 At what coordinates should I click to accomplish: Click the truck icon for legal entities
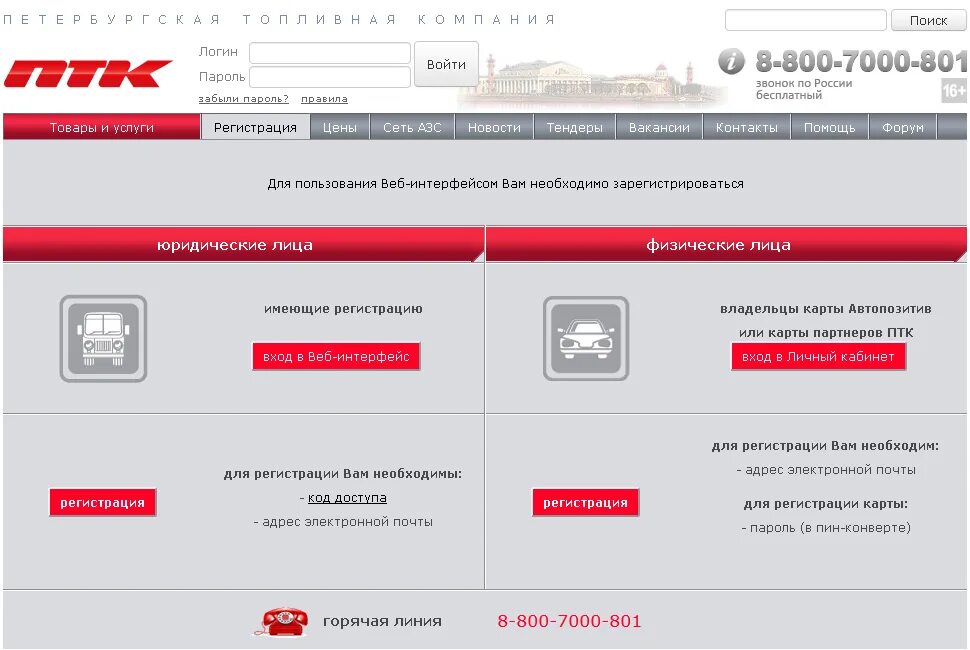(x=102, y=339)
